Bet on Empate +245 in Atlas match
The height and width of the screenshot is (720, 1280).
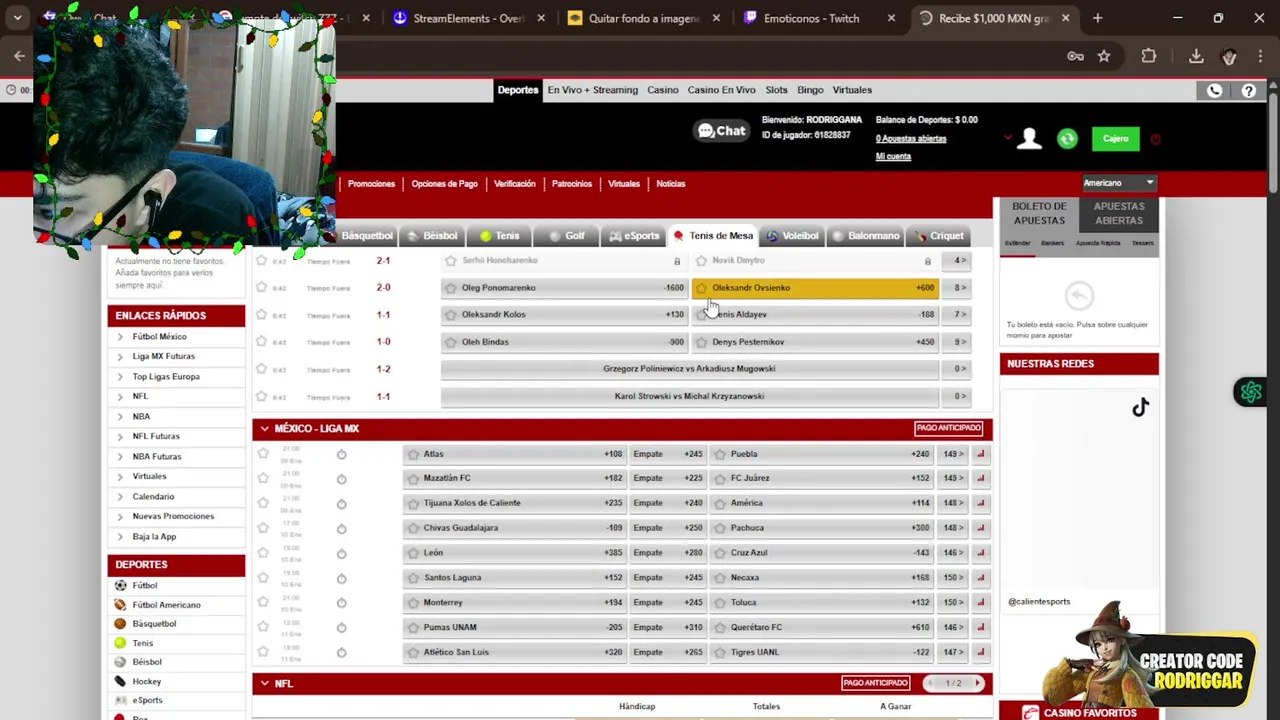coord(667,454)
